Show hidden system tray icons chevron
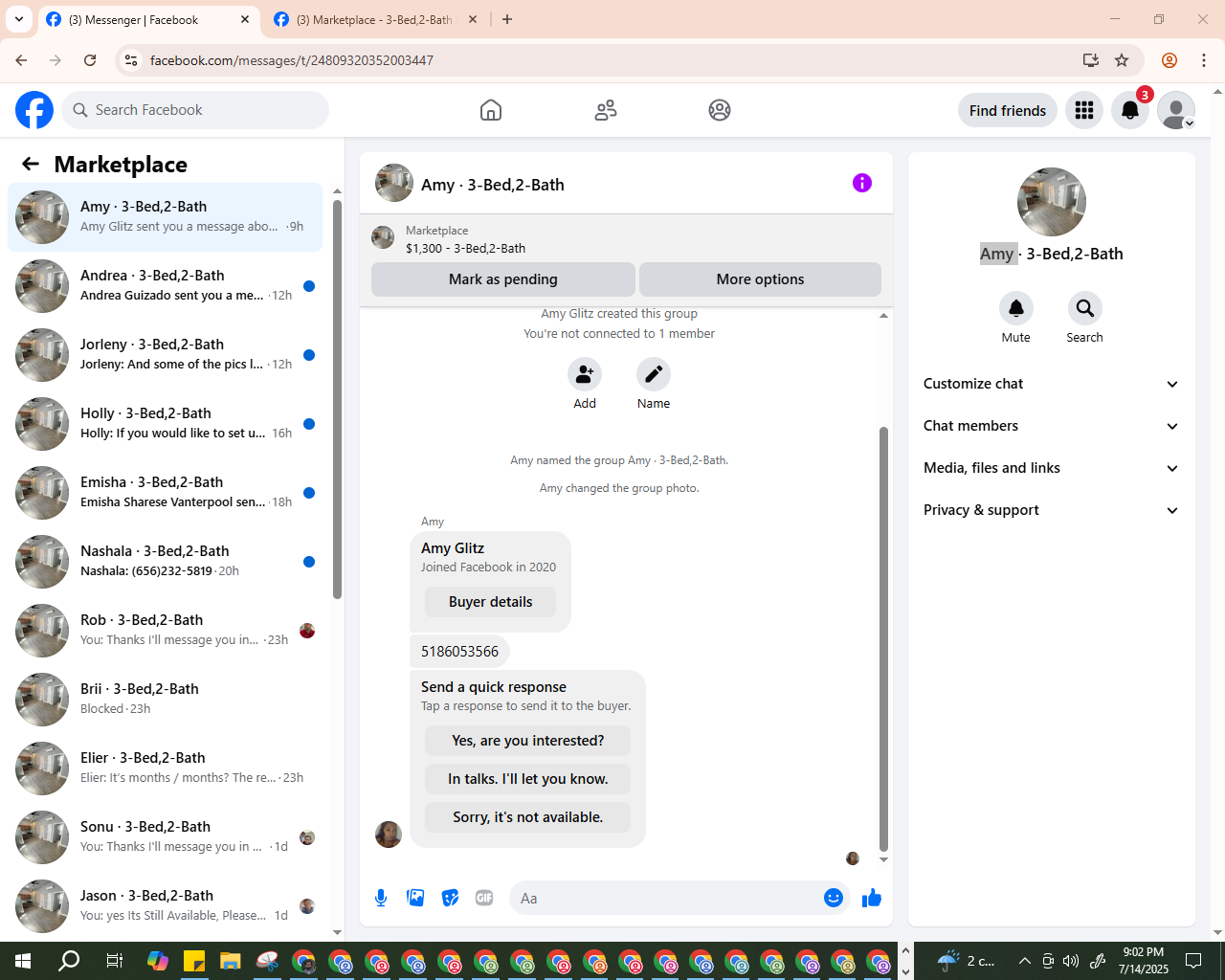This screenshot has width=1225, height=980. [x=1025, y=961]
